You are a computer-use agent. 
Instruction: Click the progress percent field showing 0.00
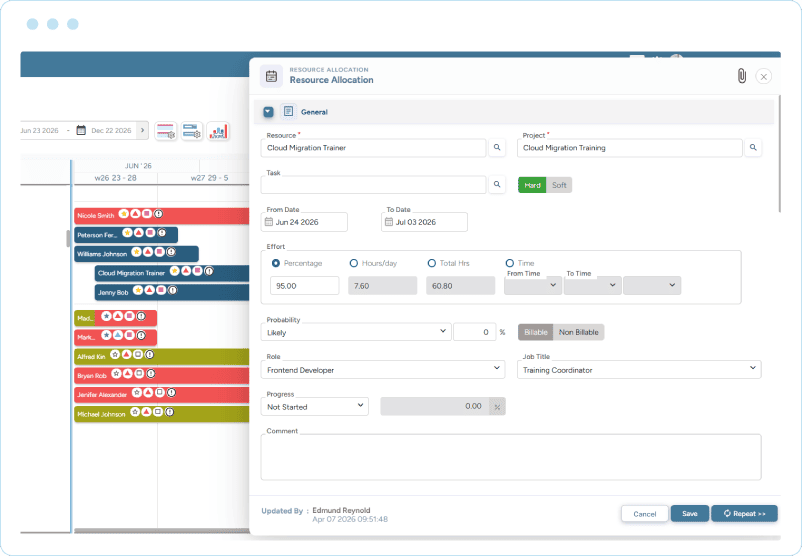point(435,406)
